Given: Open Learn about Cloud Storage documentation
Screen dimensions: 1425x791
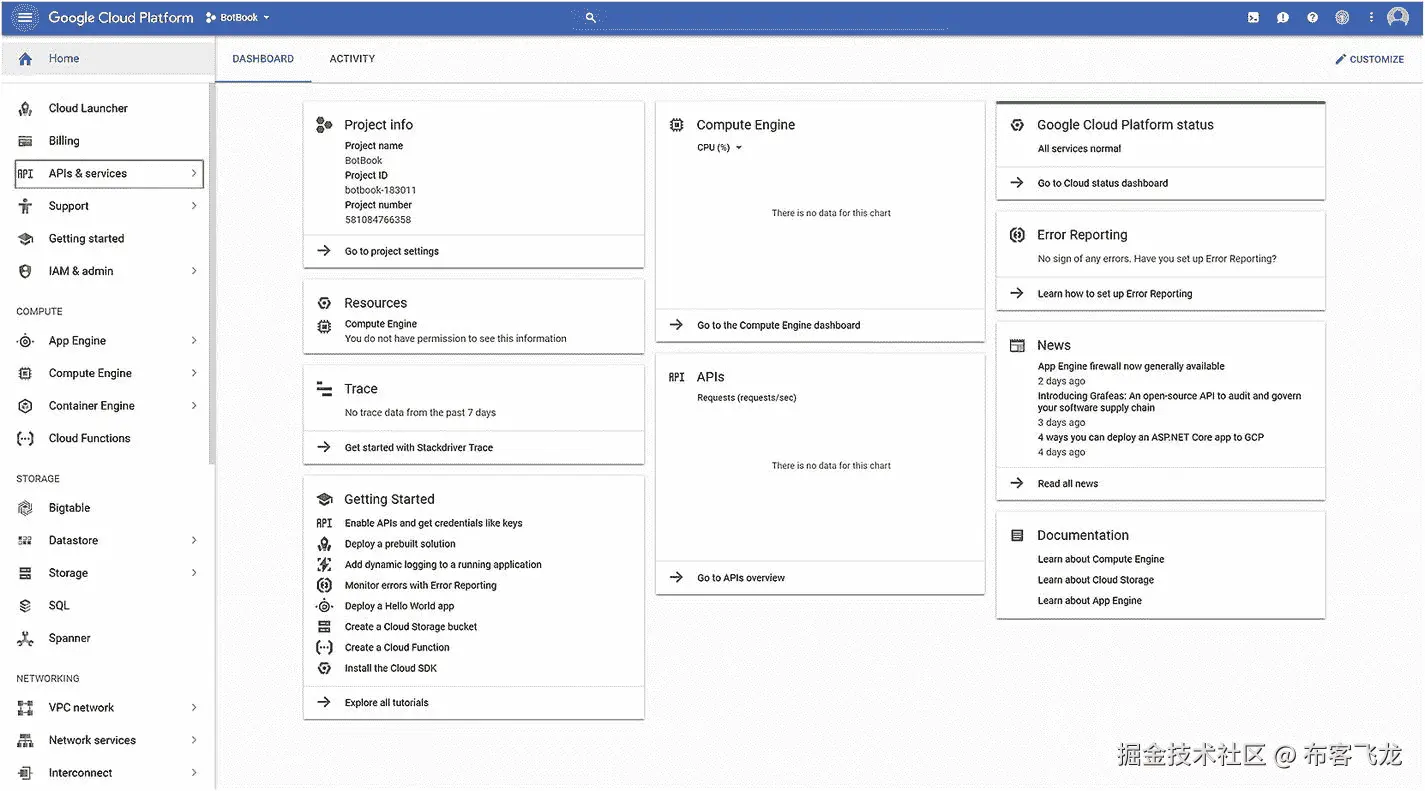Looking at the screenshot, I should 1096,580.
